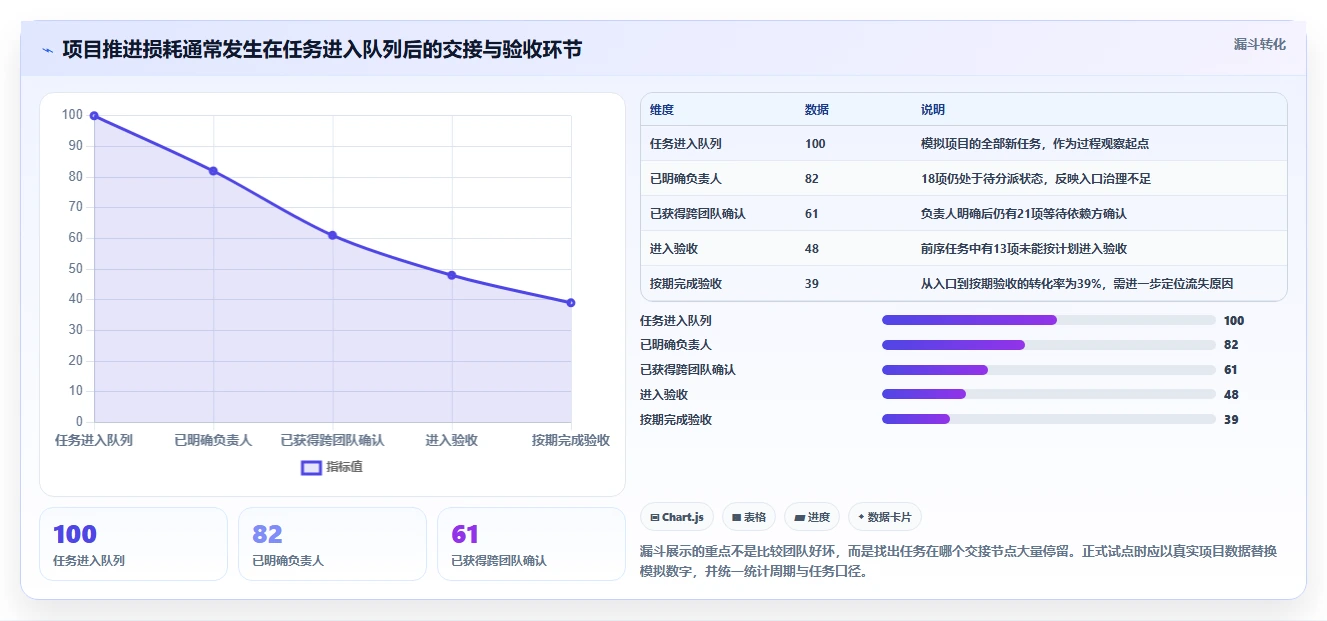This screenshot has width=1327, height=621.
Task: Click 任务进入队列 in the table's first row
Action: coord(686,144)
